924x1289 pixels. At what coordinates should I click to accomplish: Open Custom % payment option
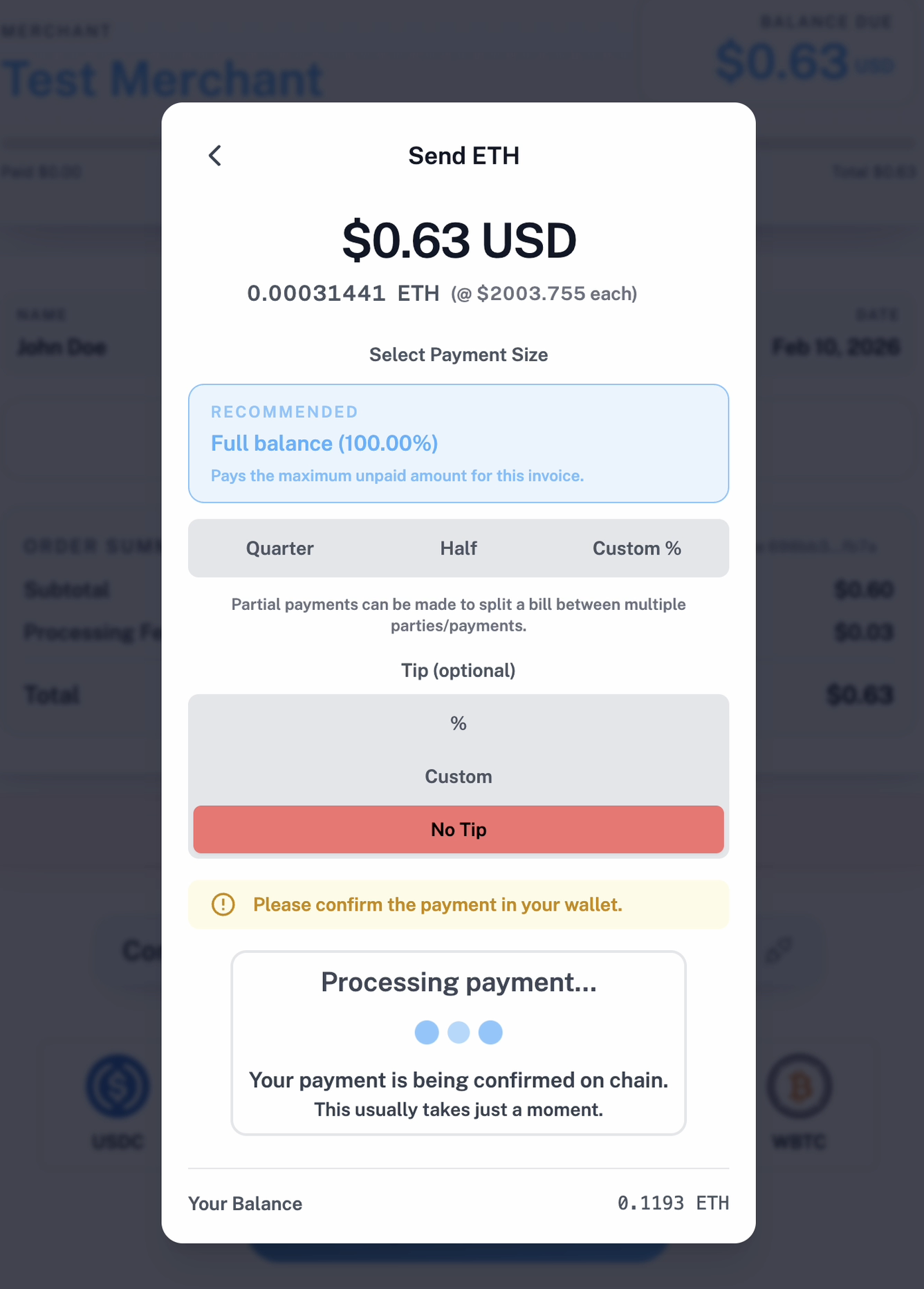(636, 548)
